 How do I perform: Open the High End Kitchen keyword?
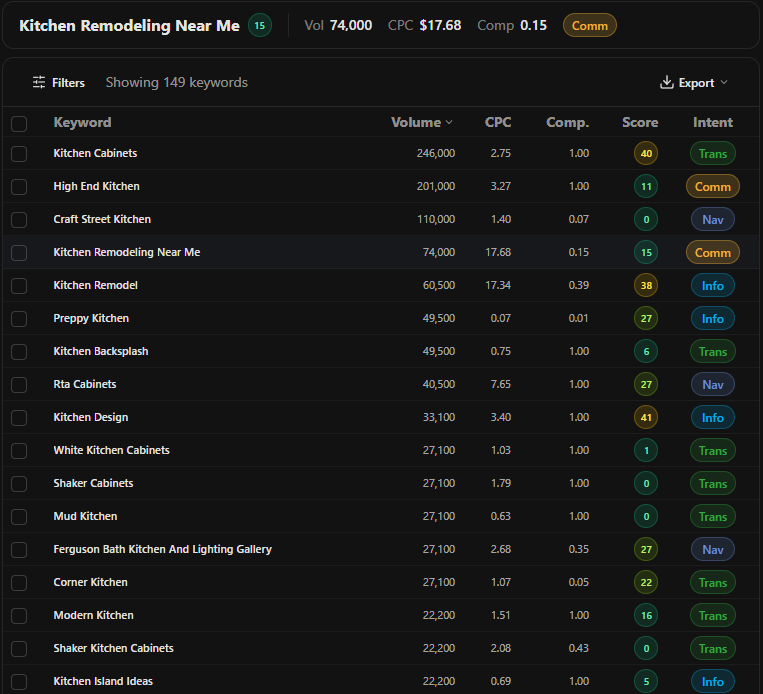tap(96, 186)
